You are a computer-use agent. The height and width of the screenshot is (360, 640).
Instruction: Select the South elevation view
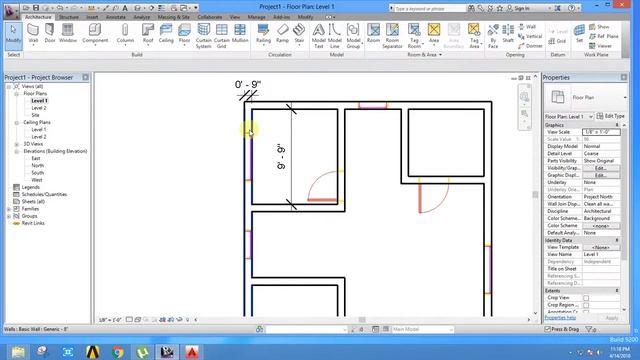pos(37,173)
